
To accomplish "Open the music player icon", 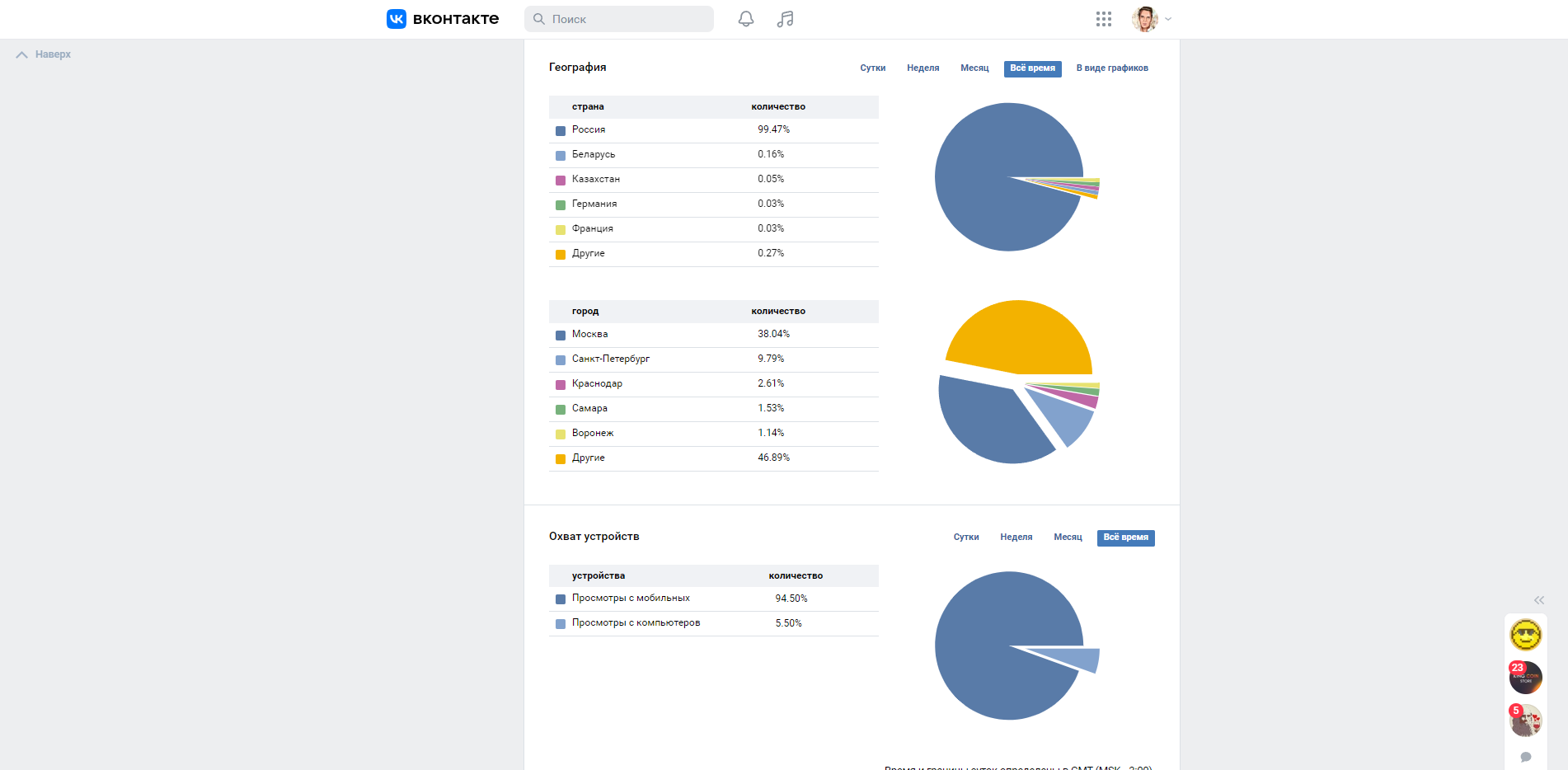I will (x=785, y=19).
